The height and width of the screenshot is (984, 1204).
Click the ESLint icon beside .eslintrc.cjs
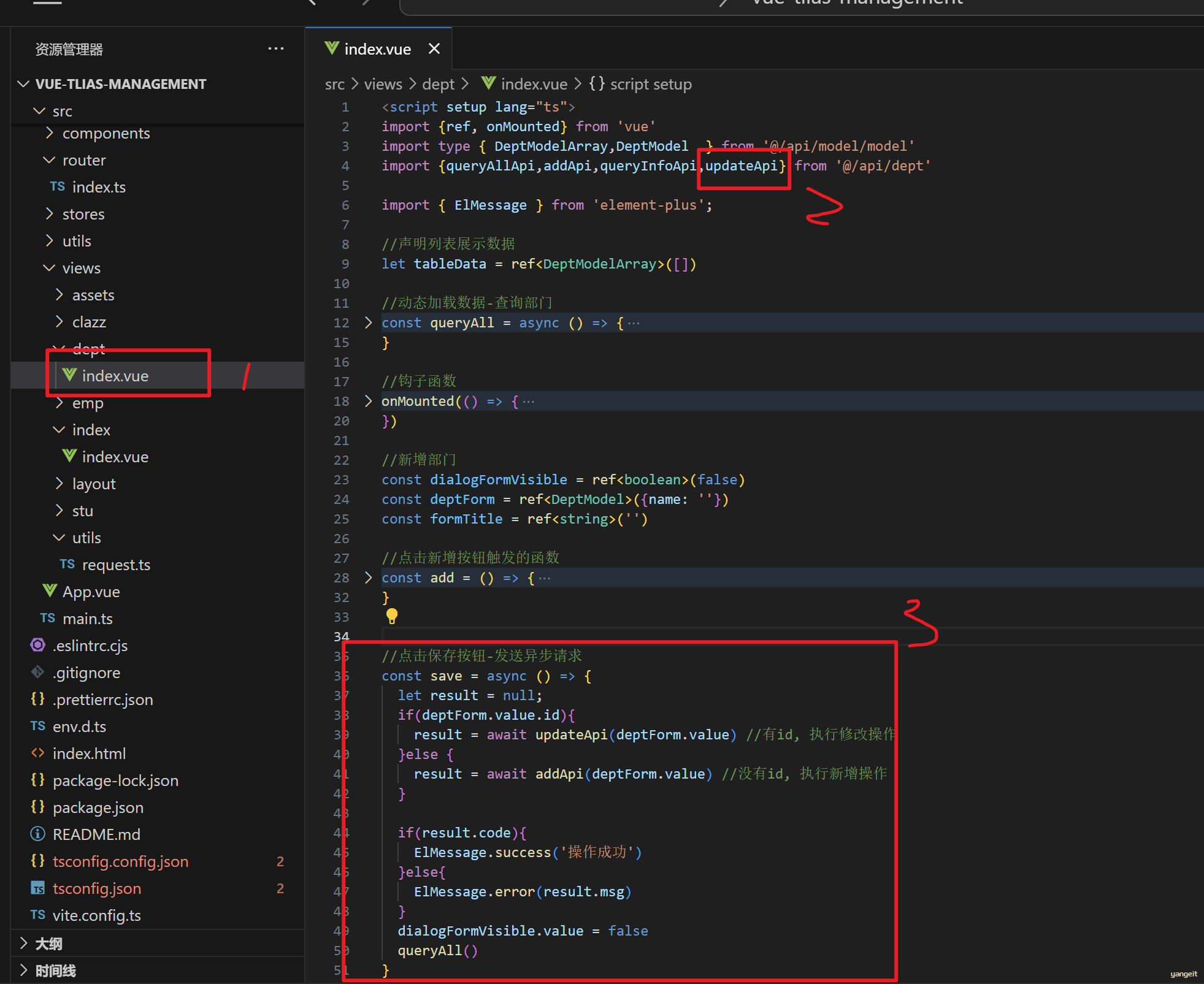pos(38,645)
